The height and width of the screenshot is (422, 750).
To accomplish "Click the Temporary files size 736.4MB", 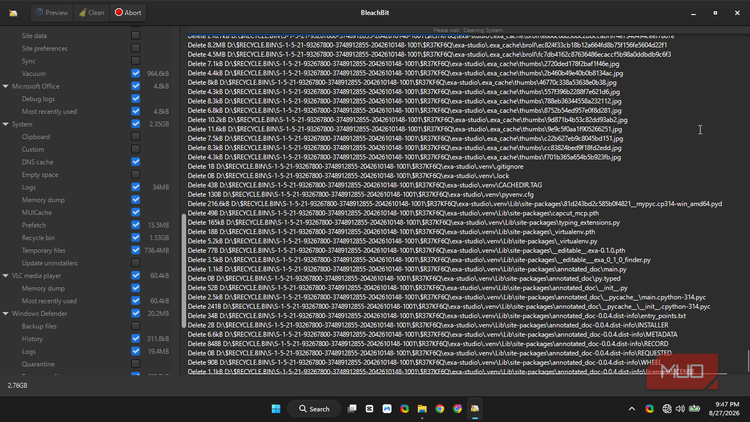I will 157,250.
